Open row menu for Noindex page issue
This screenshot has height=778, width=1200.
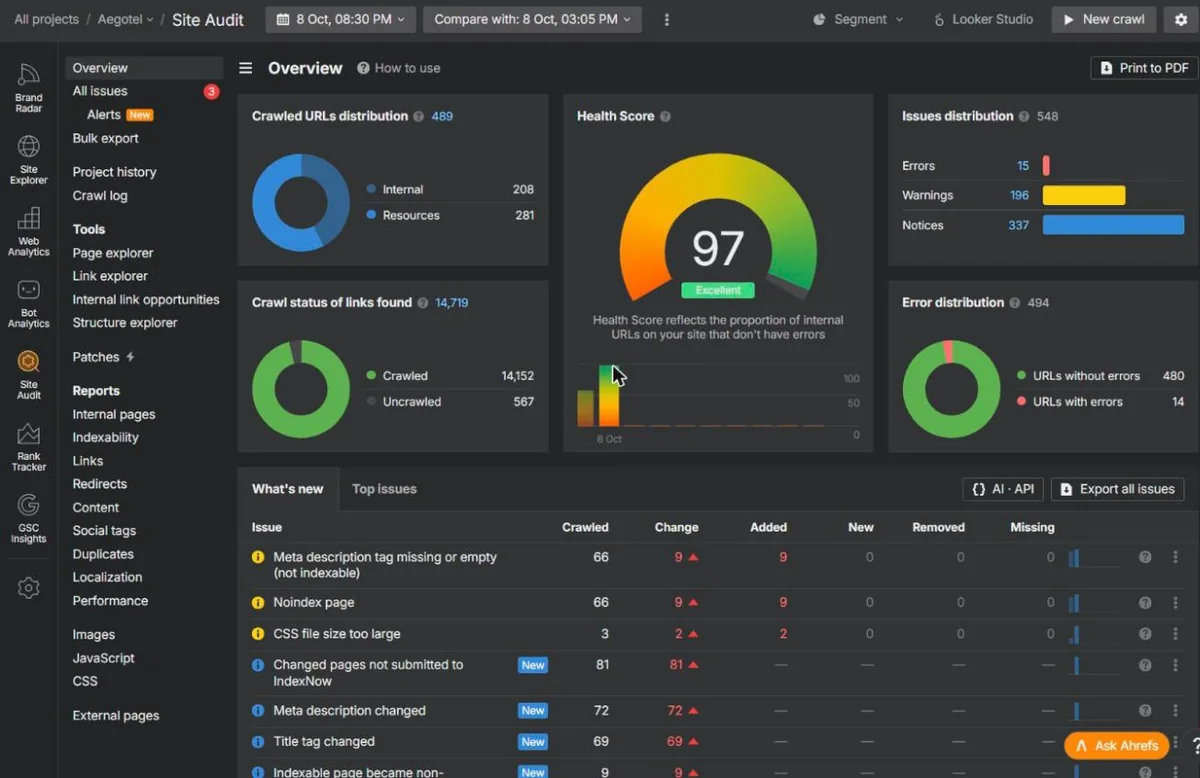[x=1175, y=603]
